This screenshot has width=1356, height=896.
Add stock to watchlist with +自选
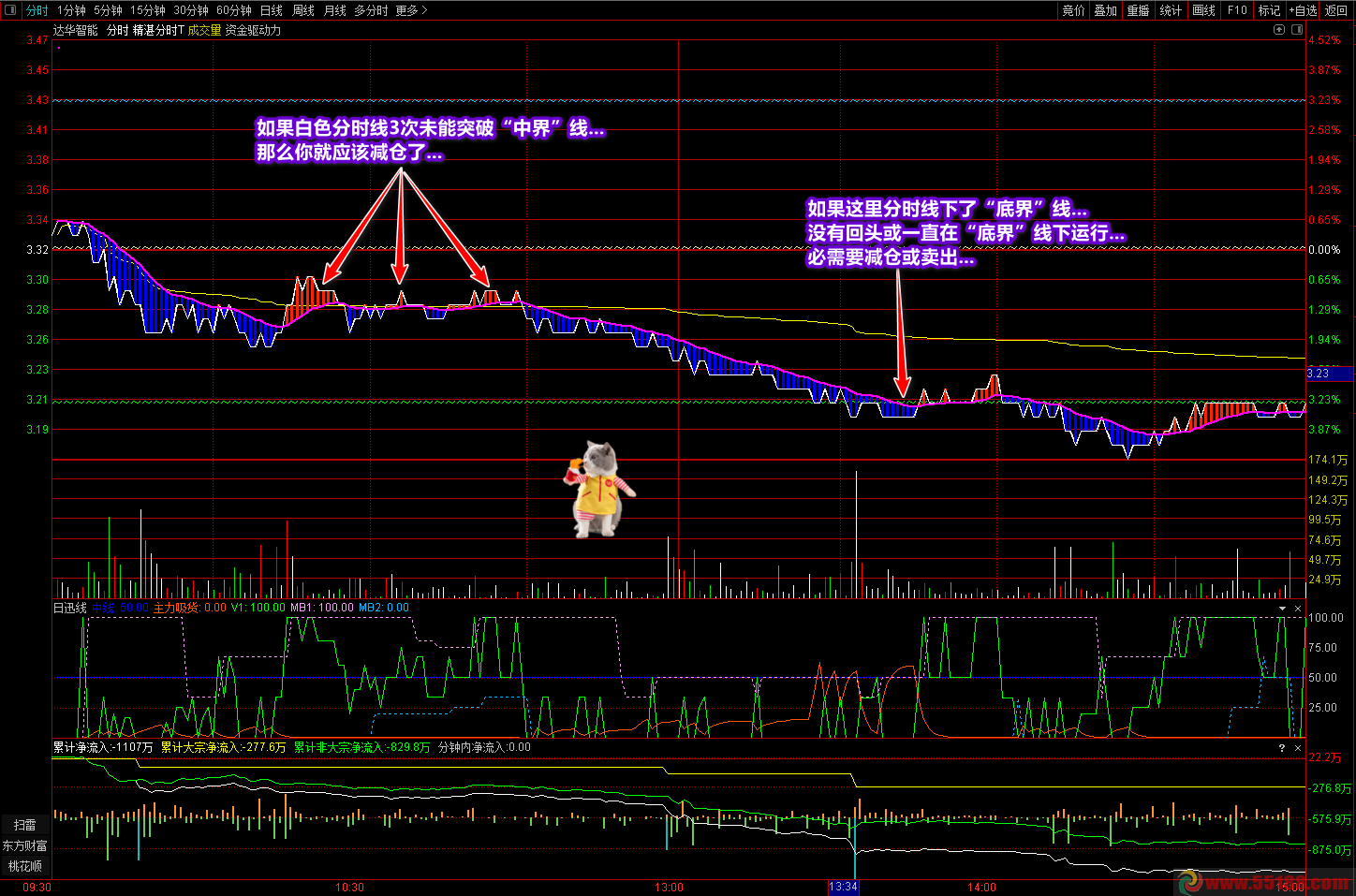[x=1303, y=10]
